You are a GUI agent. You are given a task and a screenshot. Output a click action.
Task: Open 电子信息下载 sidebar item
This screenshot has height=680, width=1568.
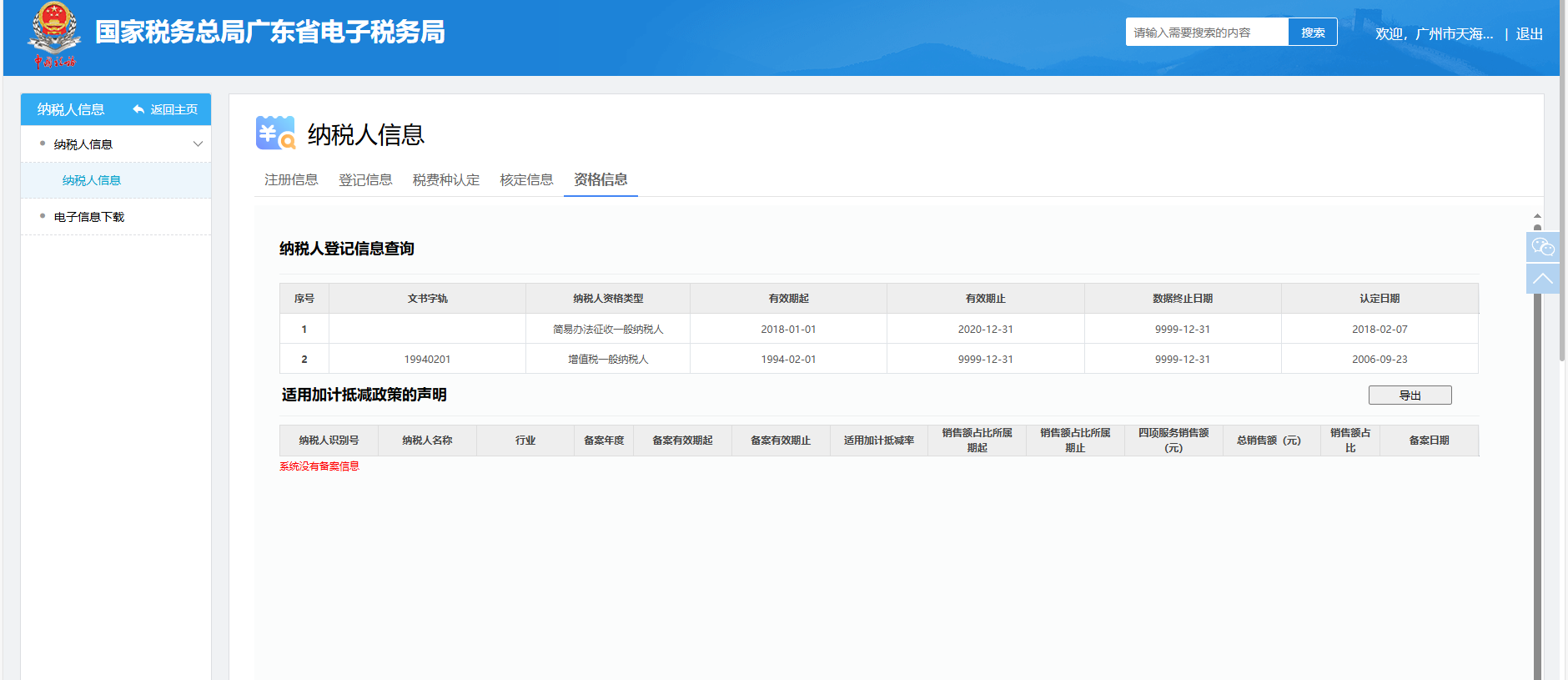(89, 217)
